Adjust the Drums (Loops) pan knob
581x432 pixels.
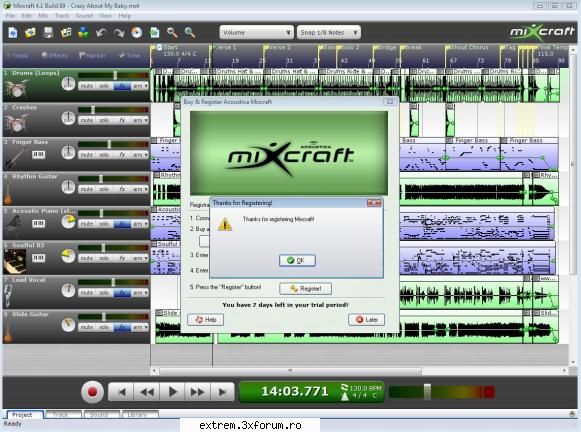tap(68, 84)
